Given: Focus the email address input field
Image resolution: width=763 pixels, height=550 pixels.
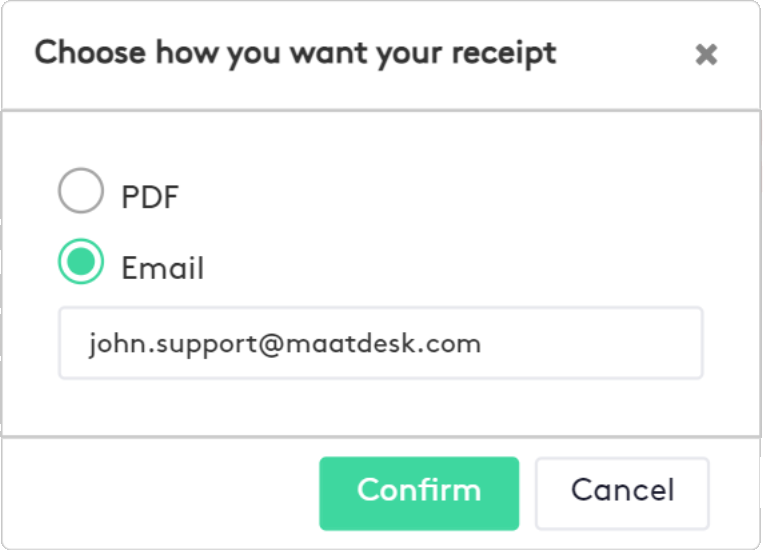Looking at the screenshot, I should 380,343.
